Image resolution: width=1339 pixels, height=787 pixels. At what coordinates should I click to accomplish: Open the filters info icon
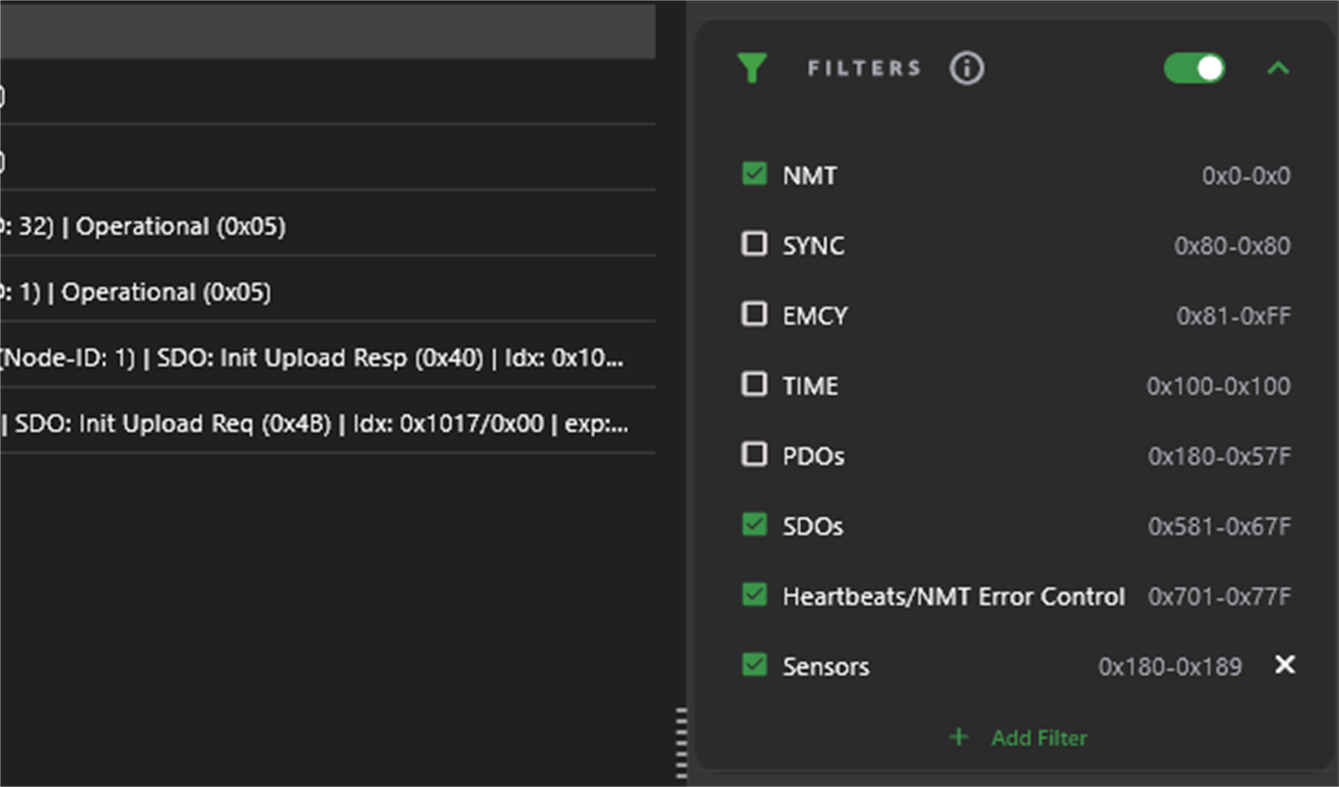pyautogui.click(x=966, y=68)
